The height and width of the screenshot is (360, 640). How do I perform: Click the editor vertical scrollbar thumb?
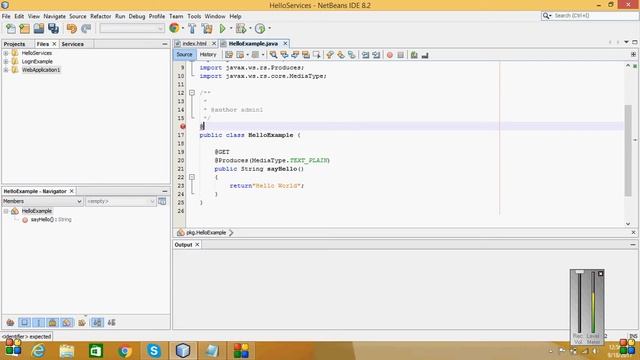point(628,150)
